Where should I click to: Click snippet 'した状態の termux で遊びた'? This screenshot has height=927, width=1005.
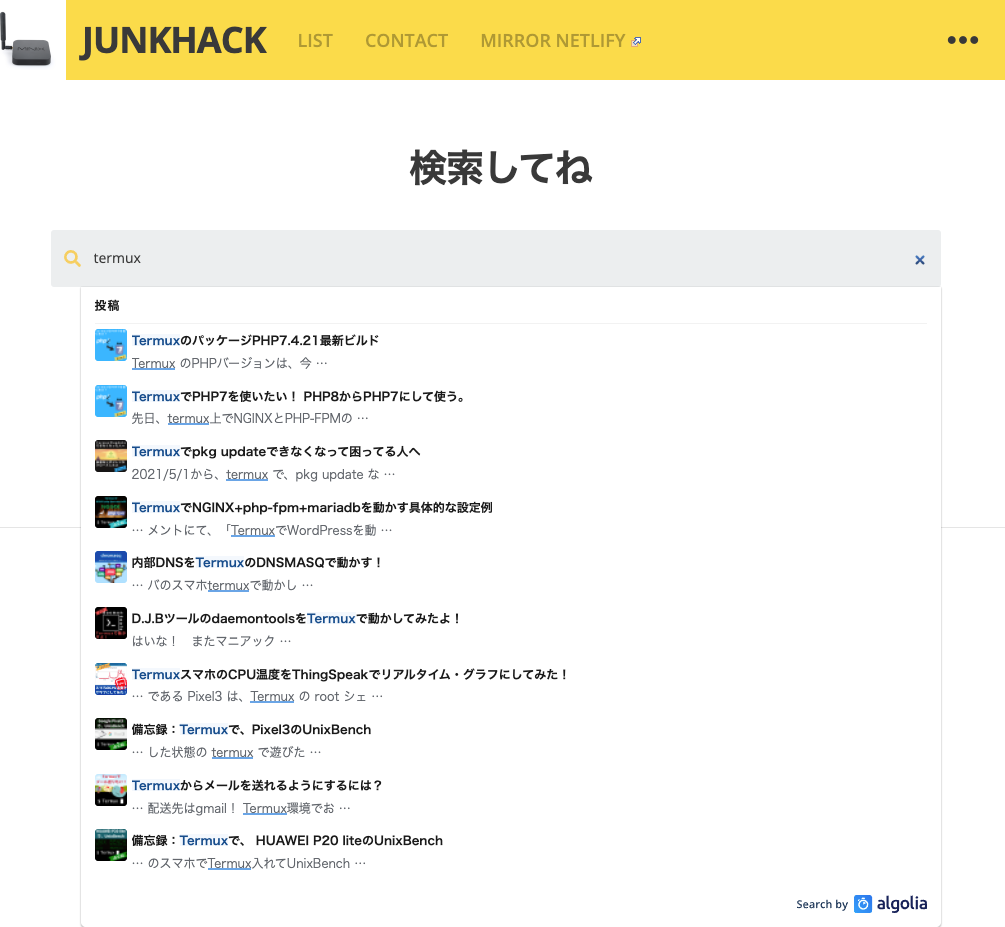pyautogui.click(x=226, y=751)
